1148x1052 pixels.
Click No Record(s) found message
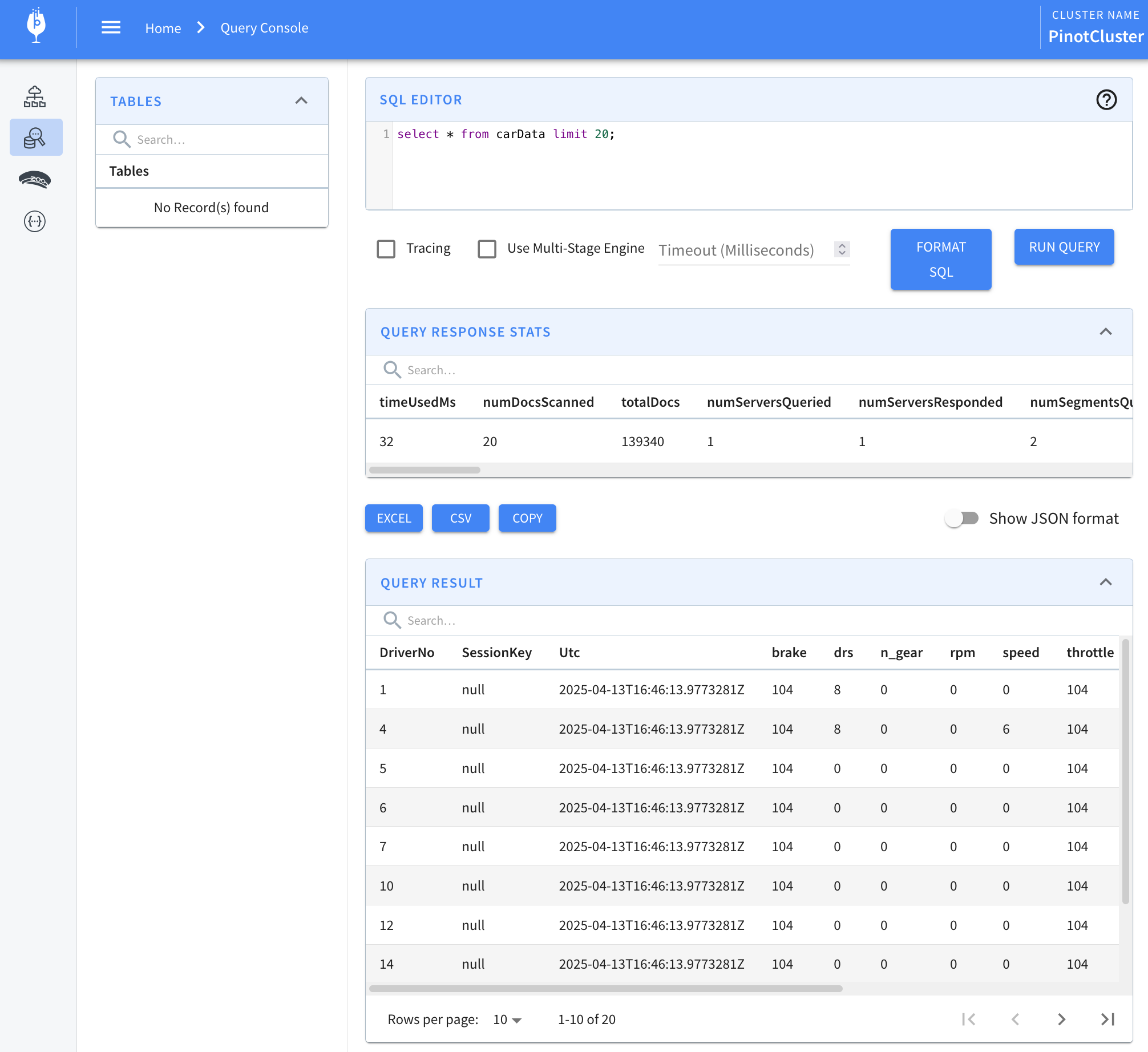(x=211, y=208)
